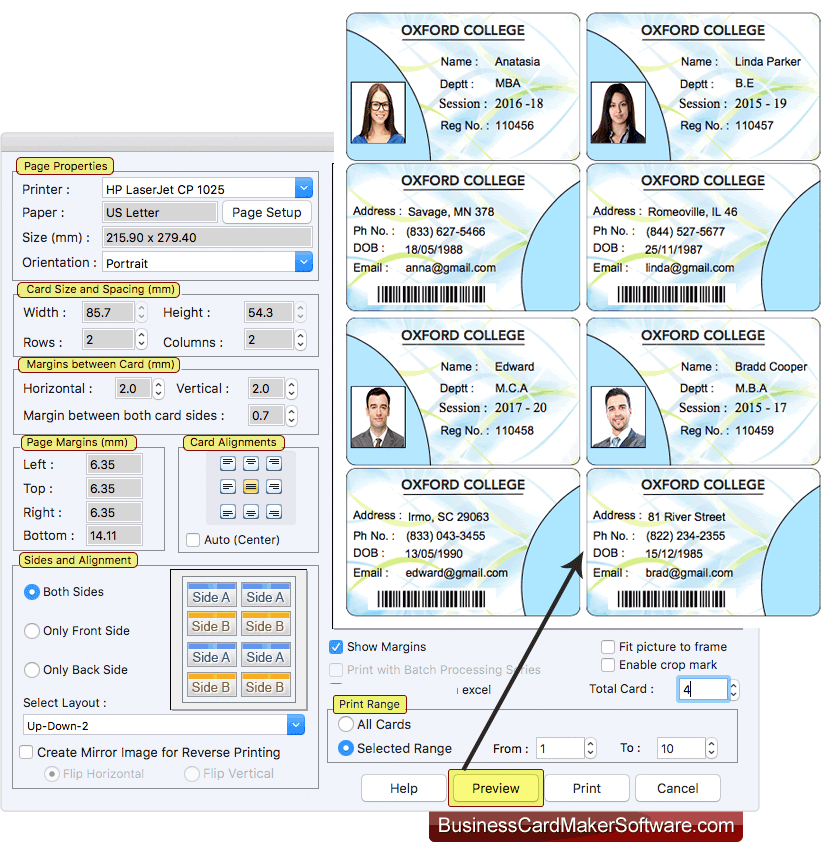Enable the Fit picture to frame checkbox
The image size is (830, 842).
click(x=608, y=647)
